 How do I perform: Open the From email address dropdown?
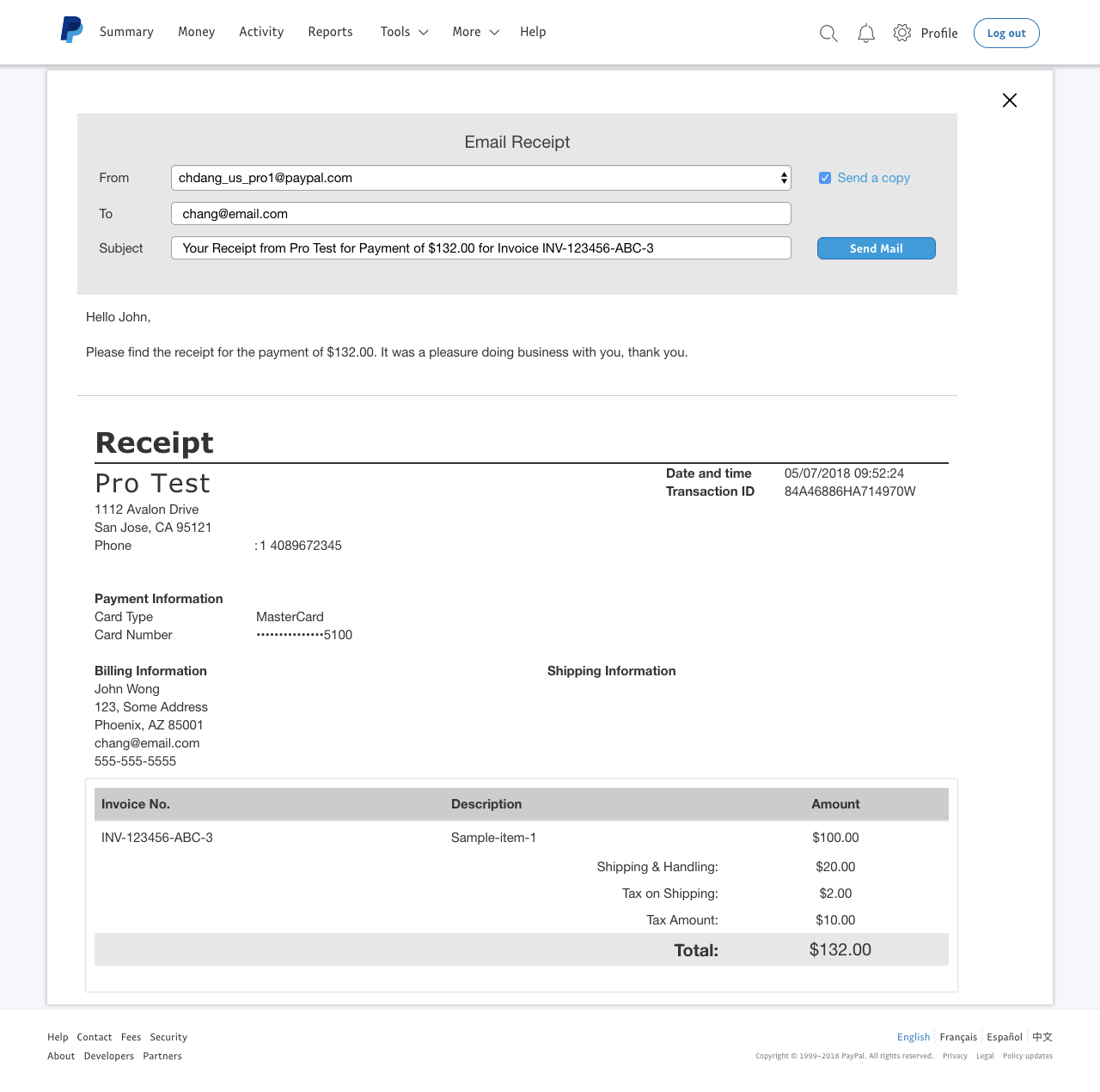point(480,178)
